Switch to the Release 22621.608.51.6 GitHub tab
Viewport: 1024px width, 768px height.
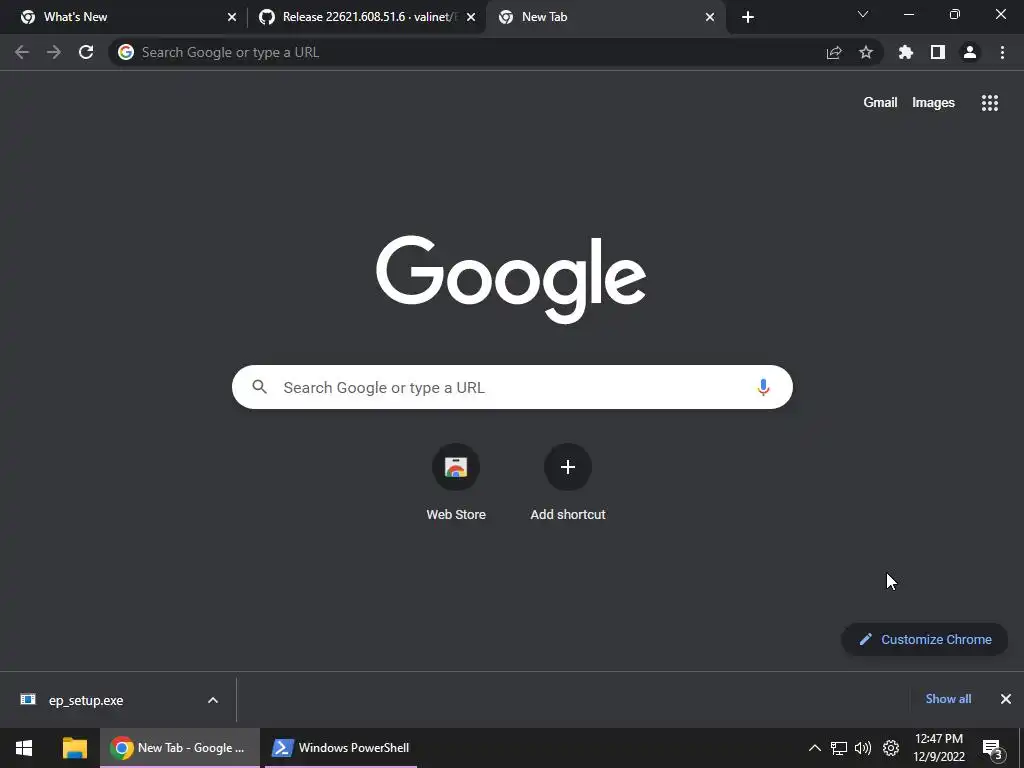coord(368,17)
